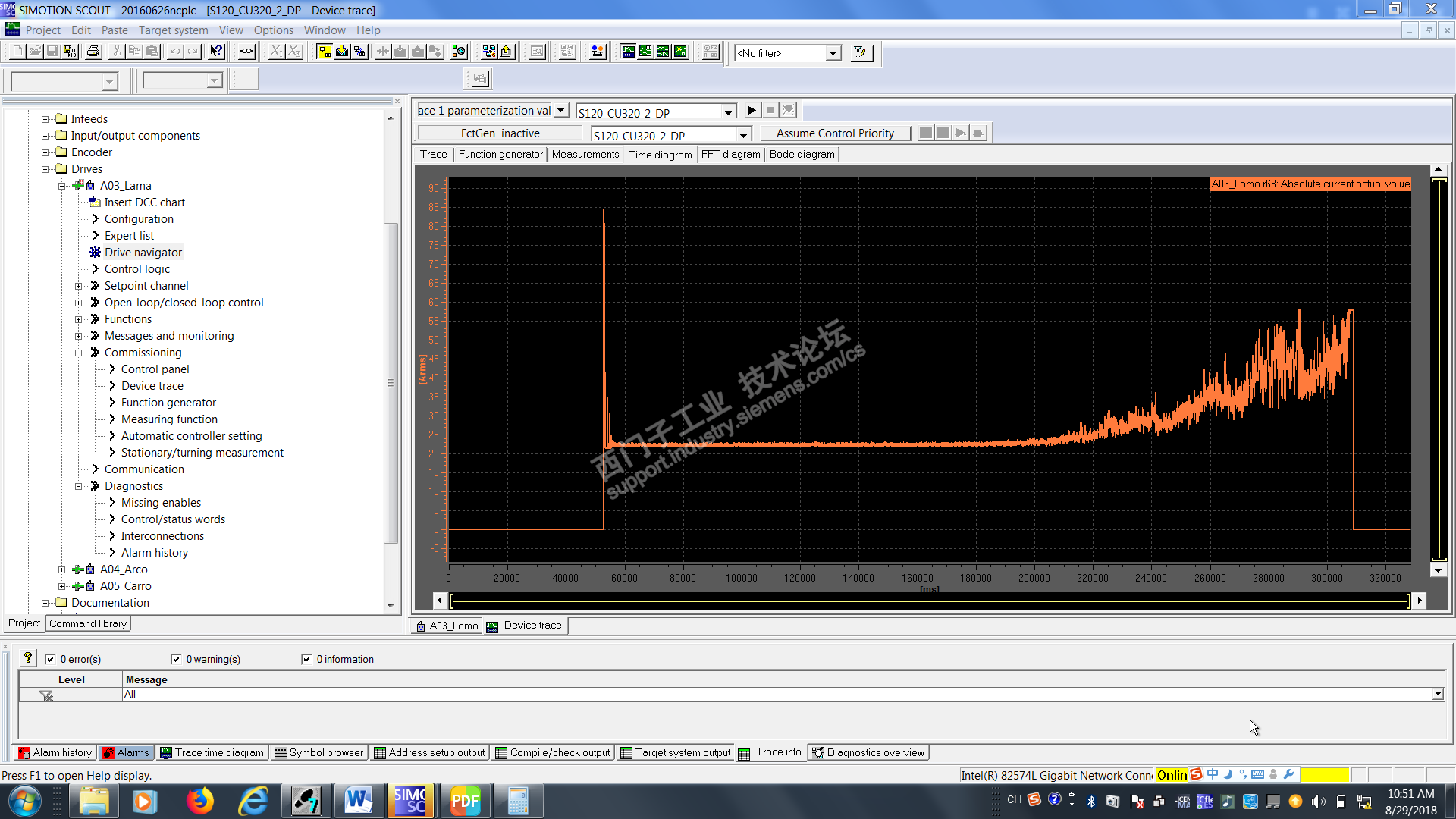1456x819 pixels.
Task: Open the Target system menu
Action: (173, 30)
